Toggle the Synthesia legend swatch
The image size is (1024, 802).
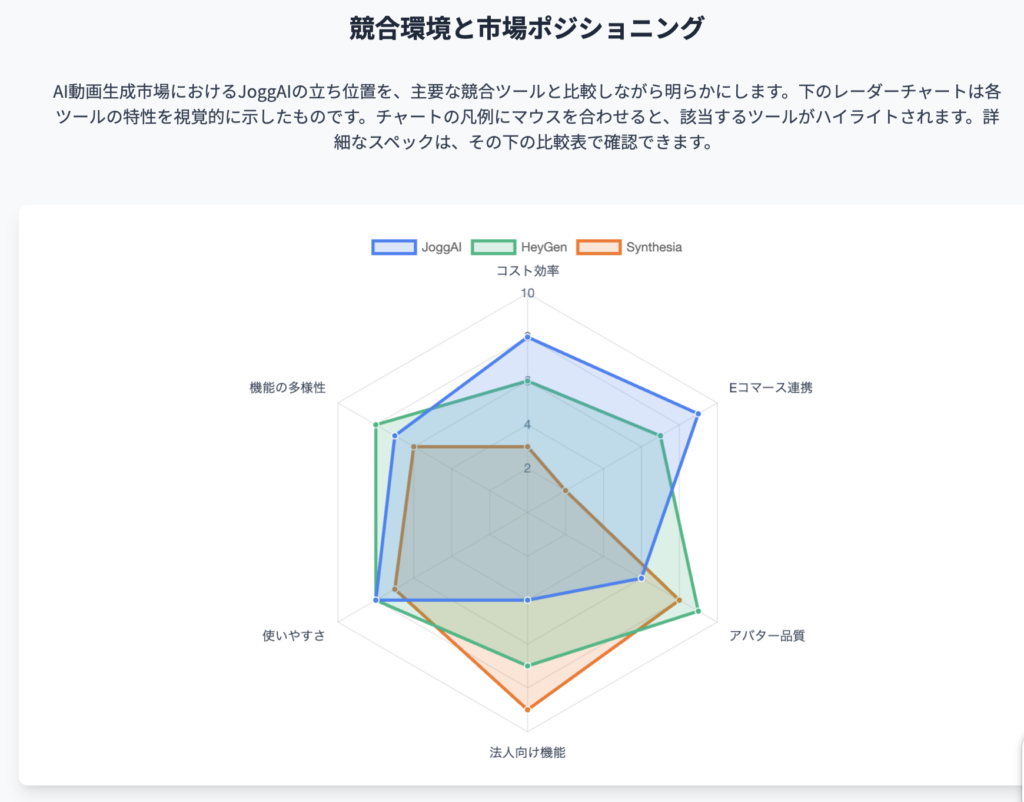pos(598,248)
